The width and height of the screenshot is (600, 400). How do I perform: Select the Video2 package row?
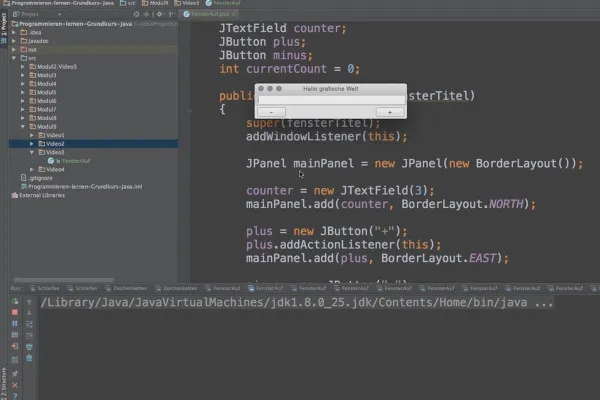pyautogui.click(x=93, y=144)
